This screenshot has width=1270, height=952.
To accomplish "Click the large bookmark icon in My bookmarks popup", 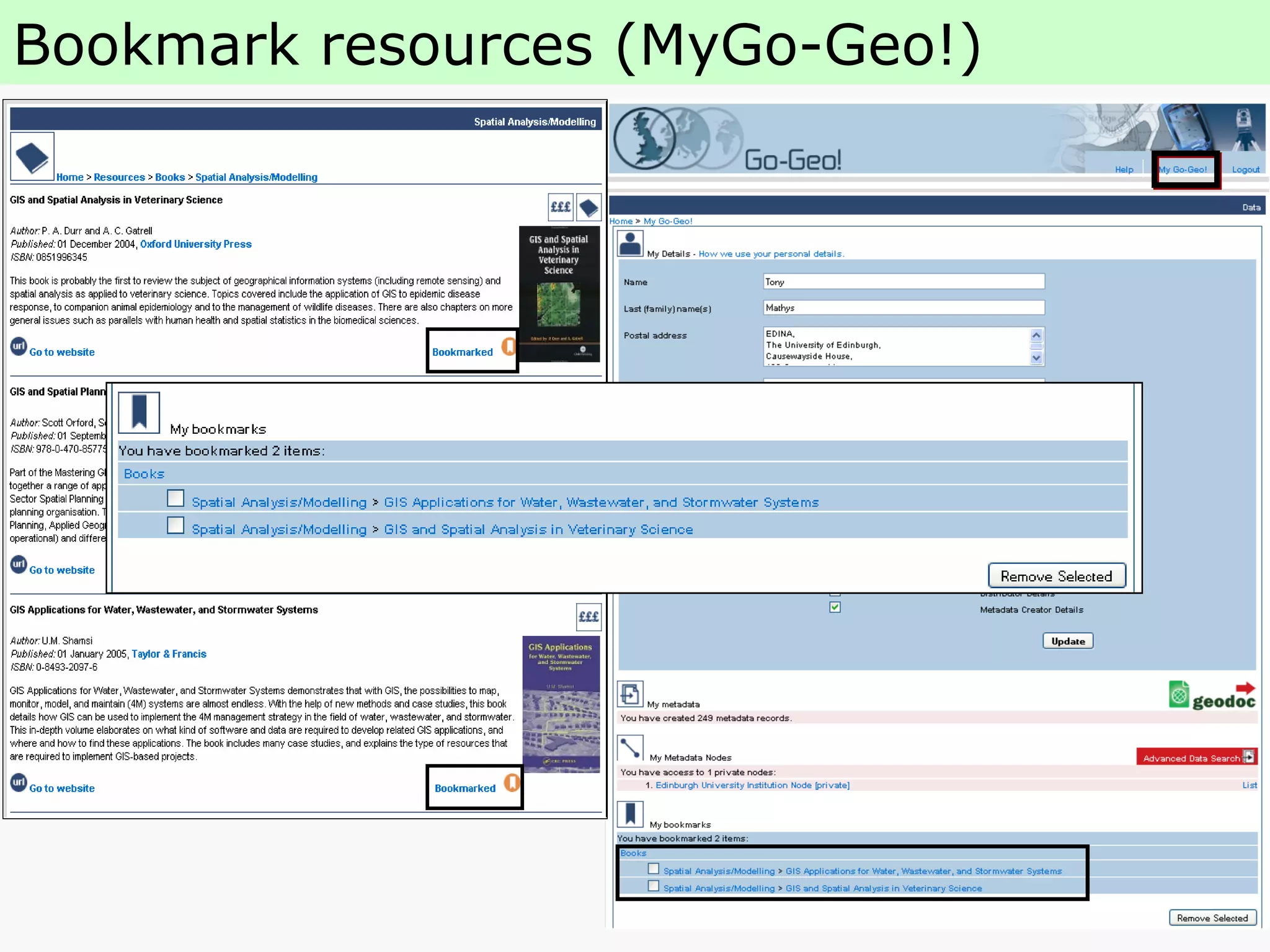I will point(139,412).
